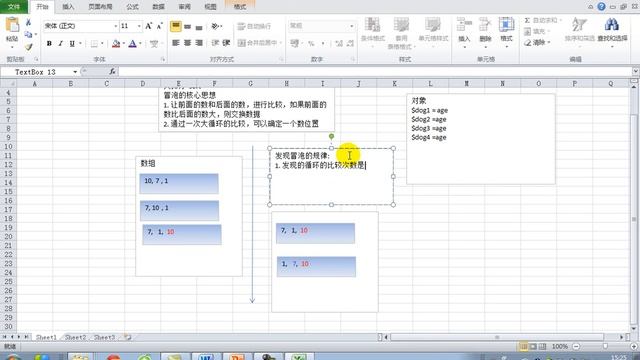
Task: Toggle bottom vertical alignment
Action: (x=199, y=27)
